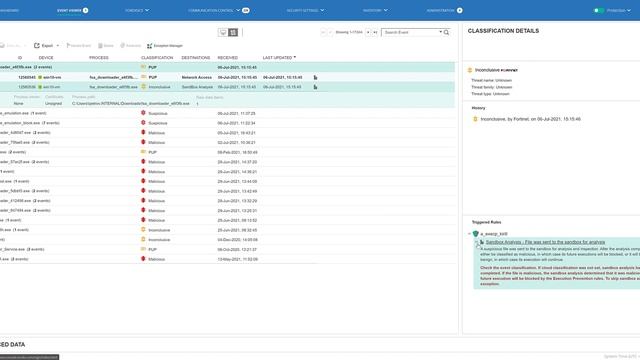Open raw data icon for Network Access event
The image size is (640, 360).
point(315,77)
